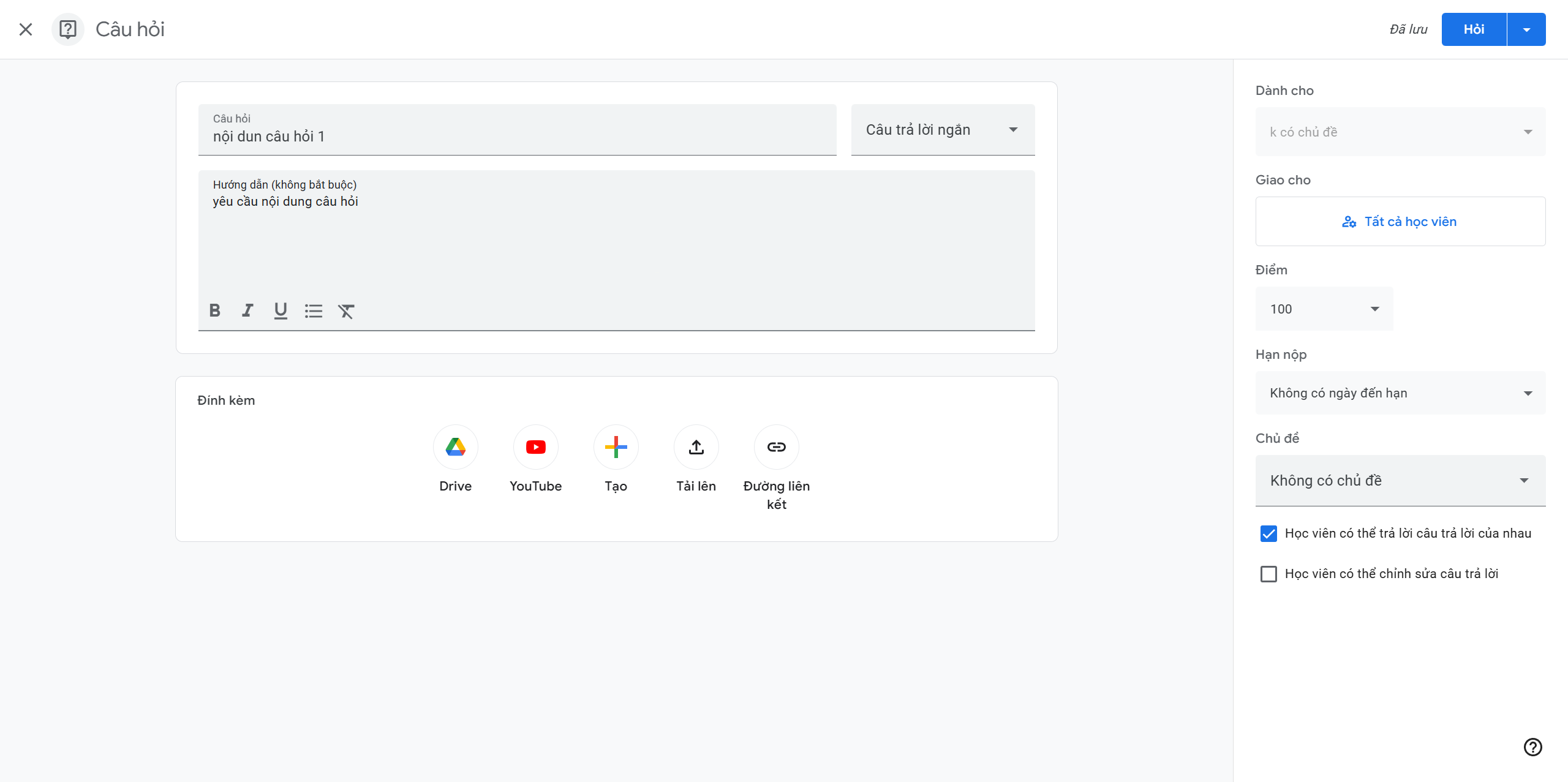Click the Tạo create icon
The image size is (1568, 782).
pos(616,447)
